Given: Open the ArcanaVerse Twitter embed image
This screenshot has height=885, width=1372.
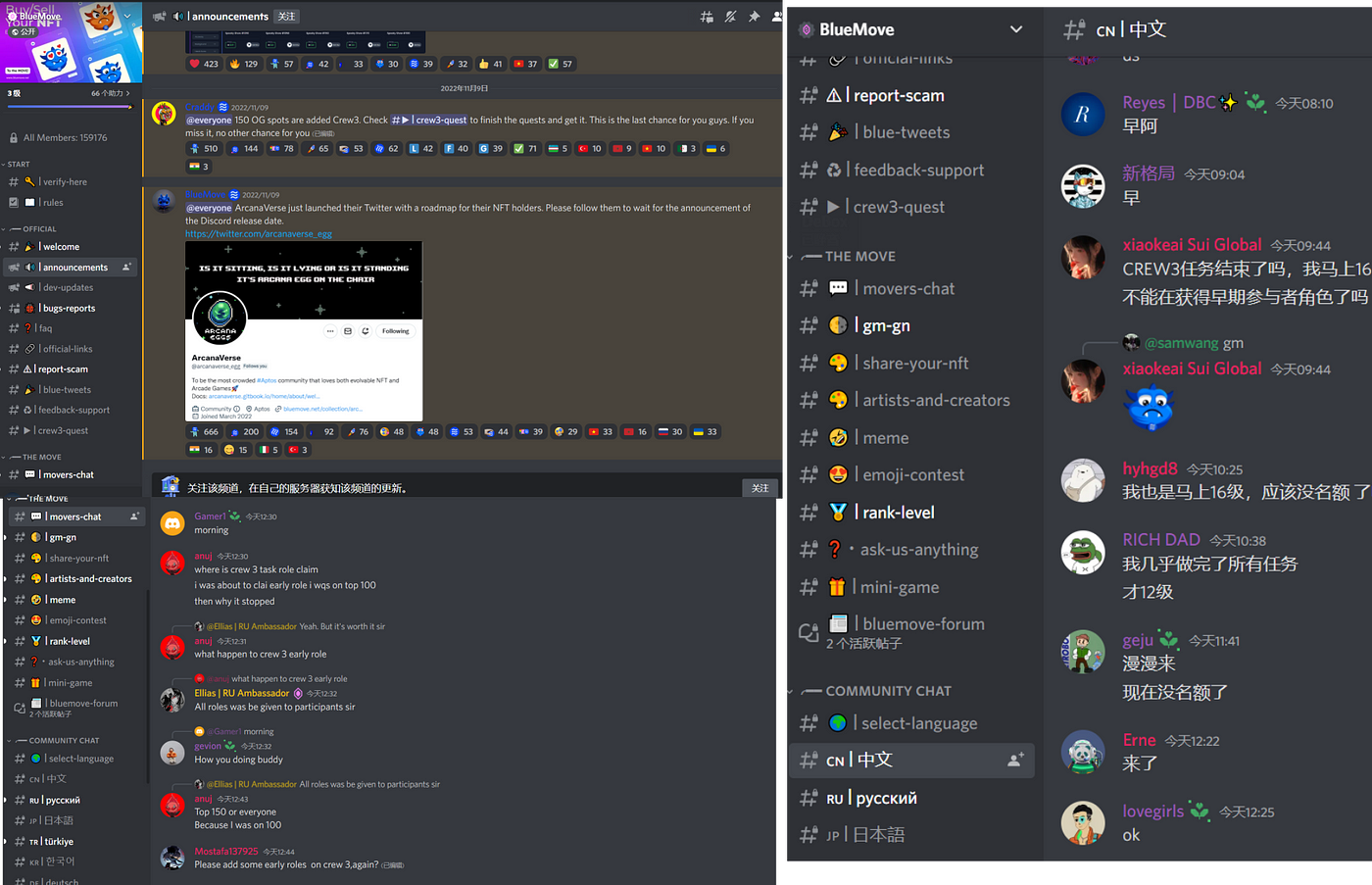Looking at the screenshot, I should (x=304, y=331).
